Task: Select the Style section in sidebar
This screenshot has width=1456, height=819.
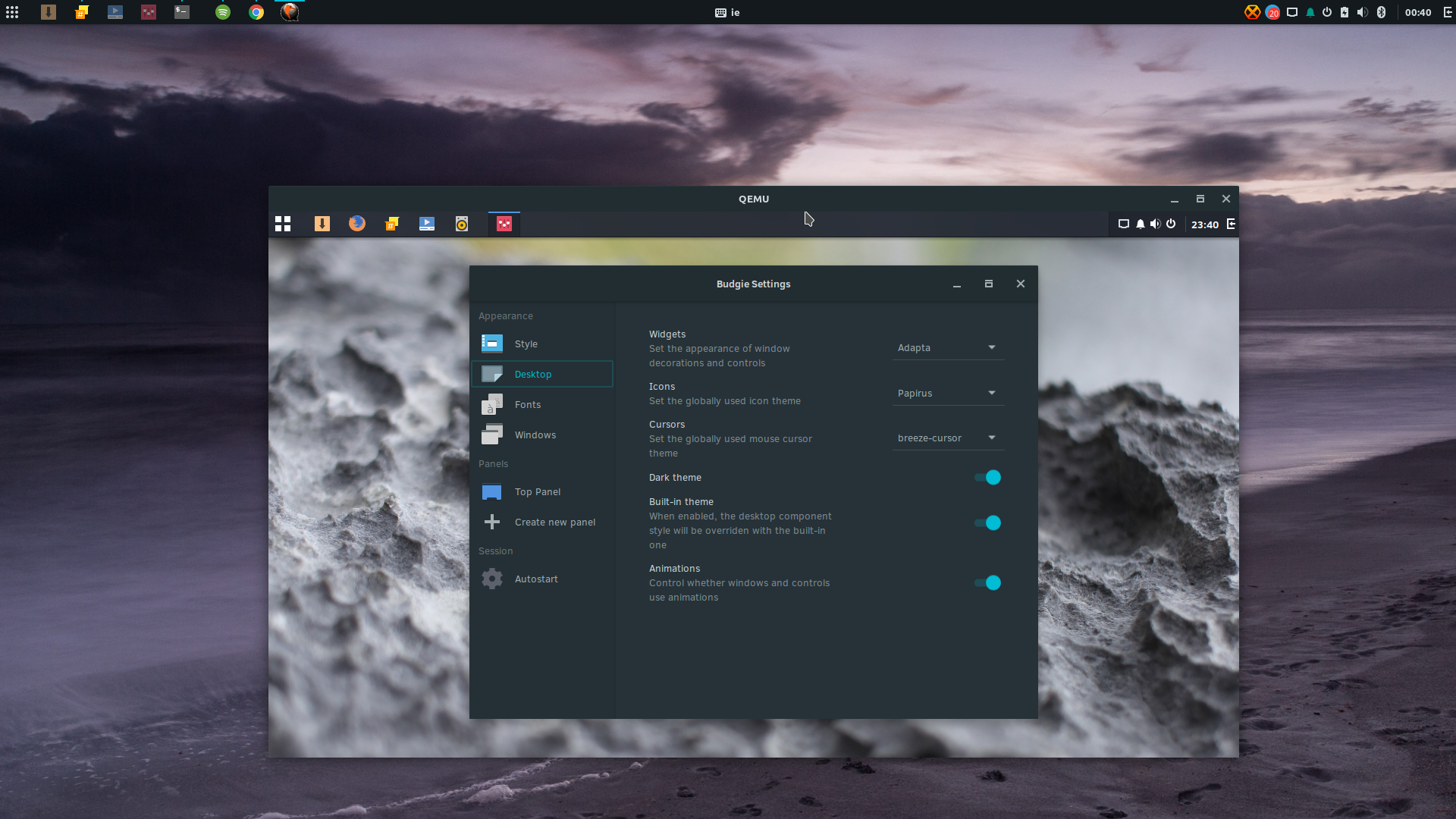Action: coord(542,344)
